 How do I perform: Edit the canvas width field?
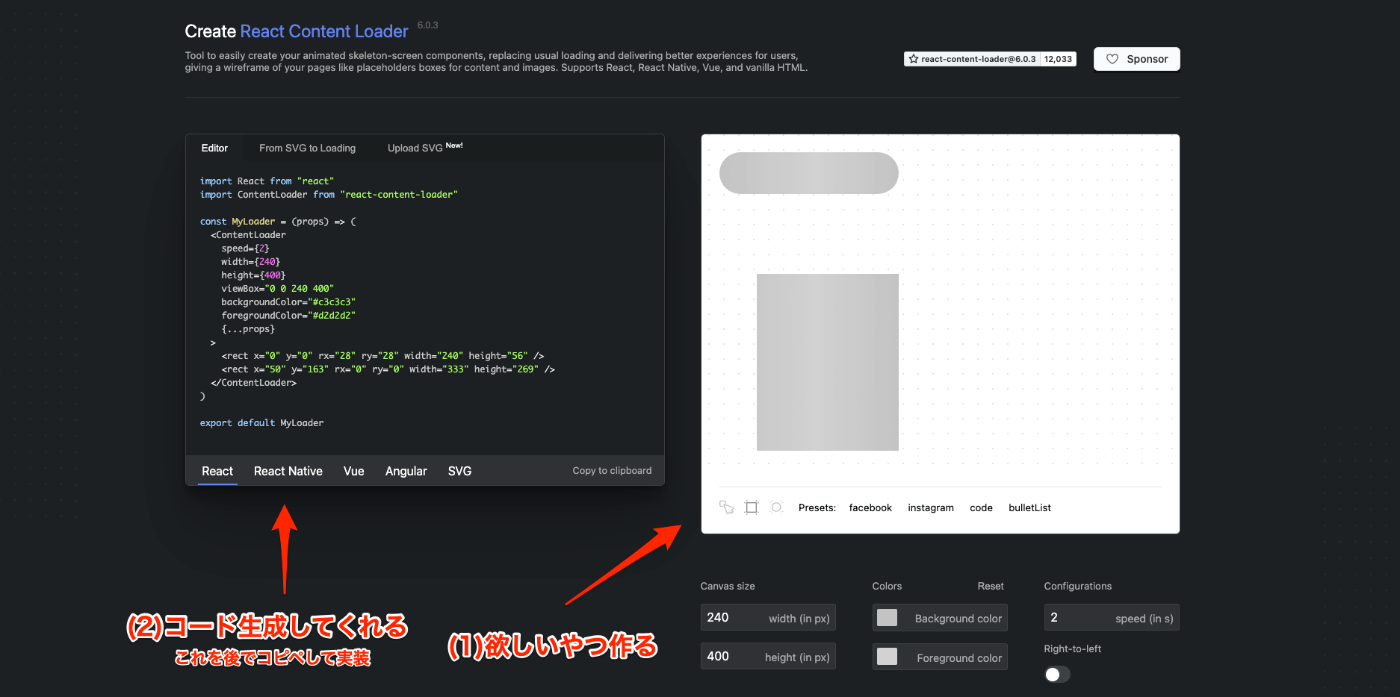[x=767, y=618]
